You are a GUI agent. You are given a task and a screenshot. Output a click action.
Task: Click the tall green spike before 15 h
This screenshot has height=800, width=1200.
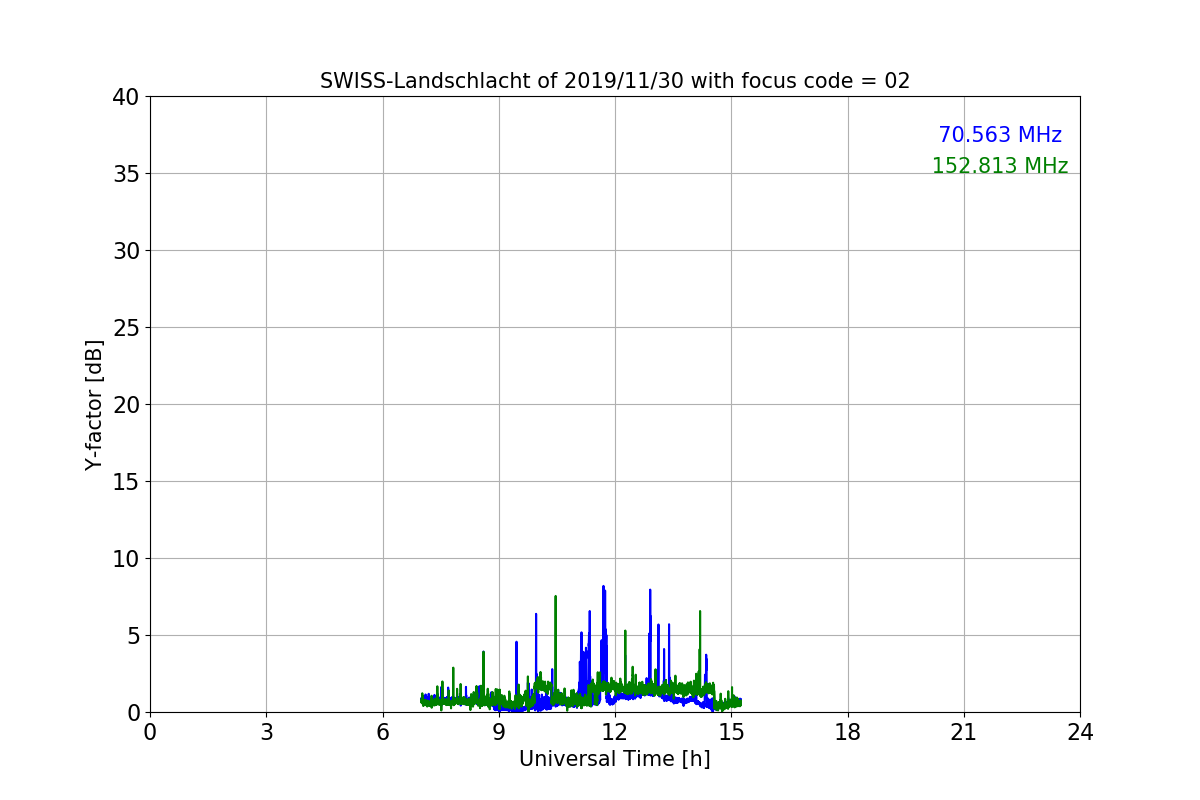click(x=700, y=612)
